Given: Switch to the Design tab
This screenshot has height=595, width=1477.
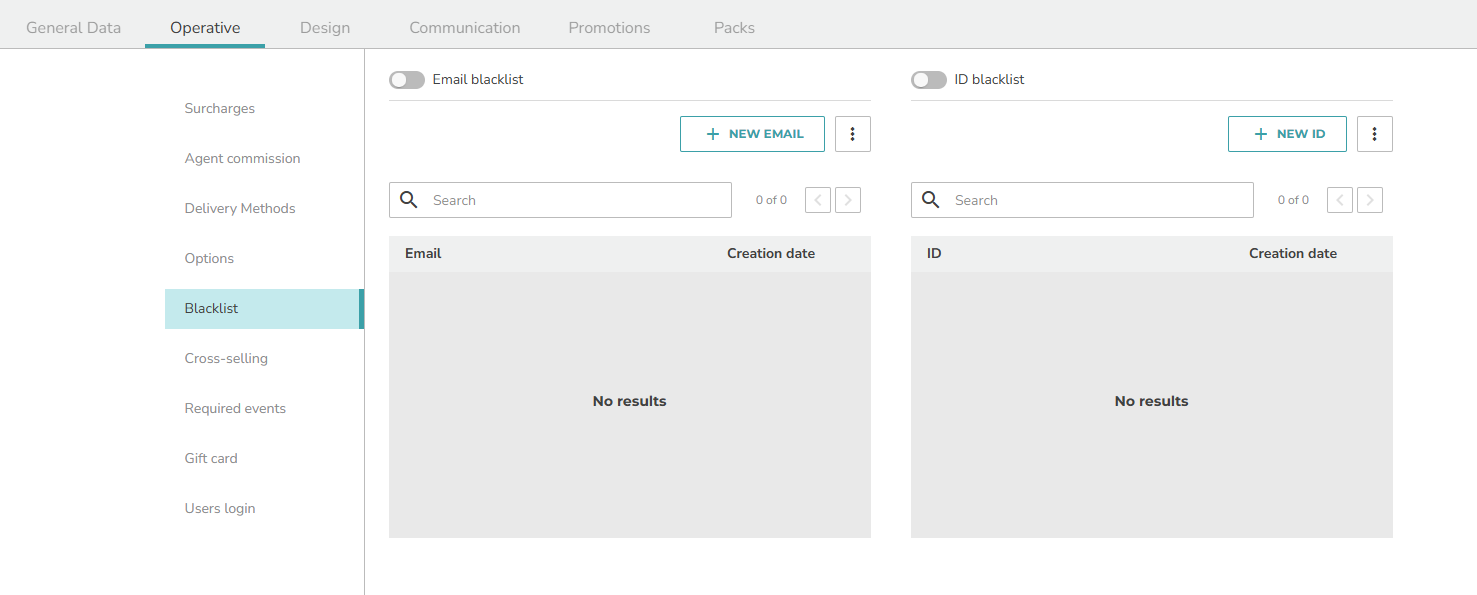Looking at the screenshot, I should (325, 27).
